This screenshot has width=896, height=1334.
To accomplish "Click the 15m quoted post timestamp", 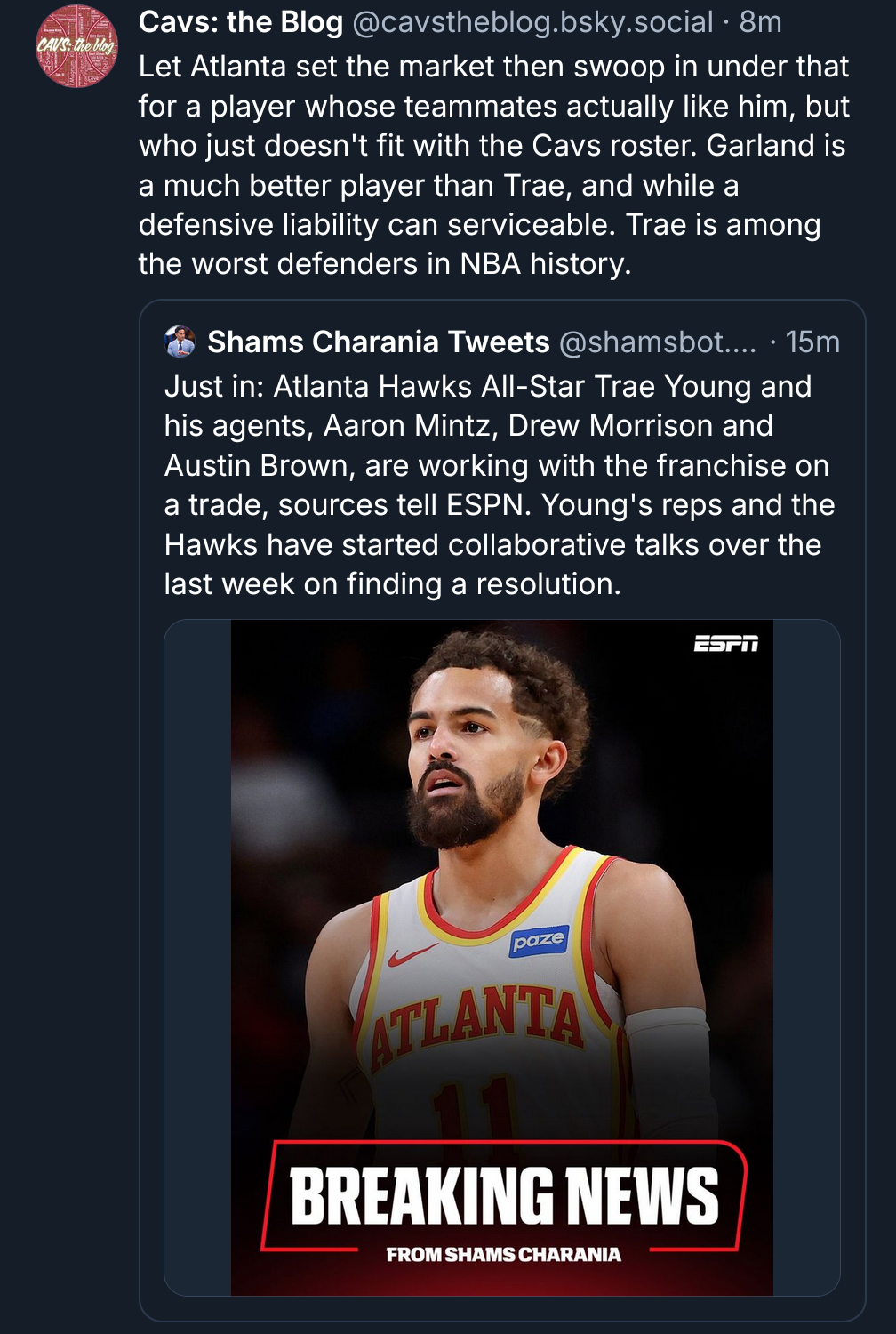I will [812, 342].
